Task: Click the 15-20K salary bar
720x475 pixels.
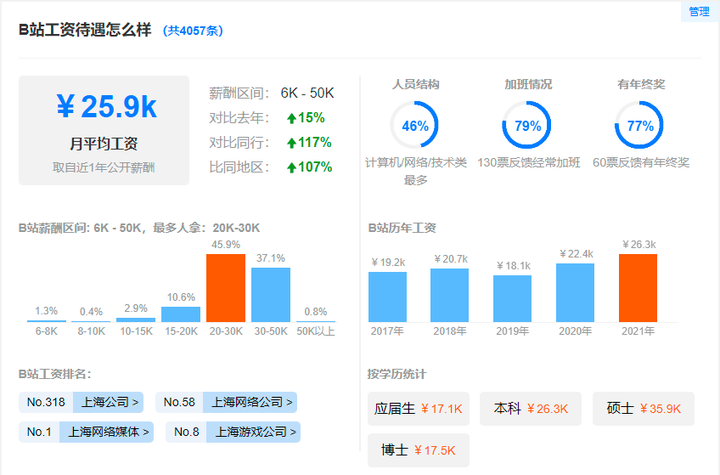Action: 180,314
